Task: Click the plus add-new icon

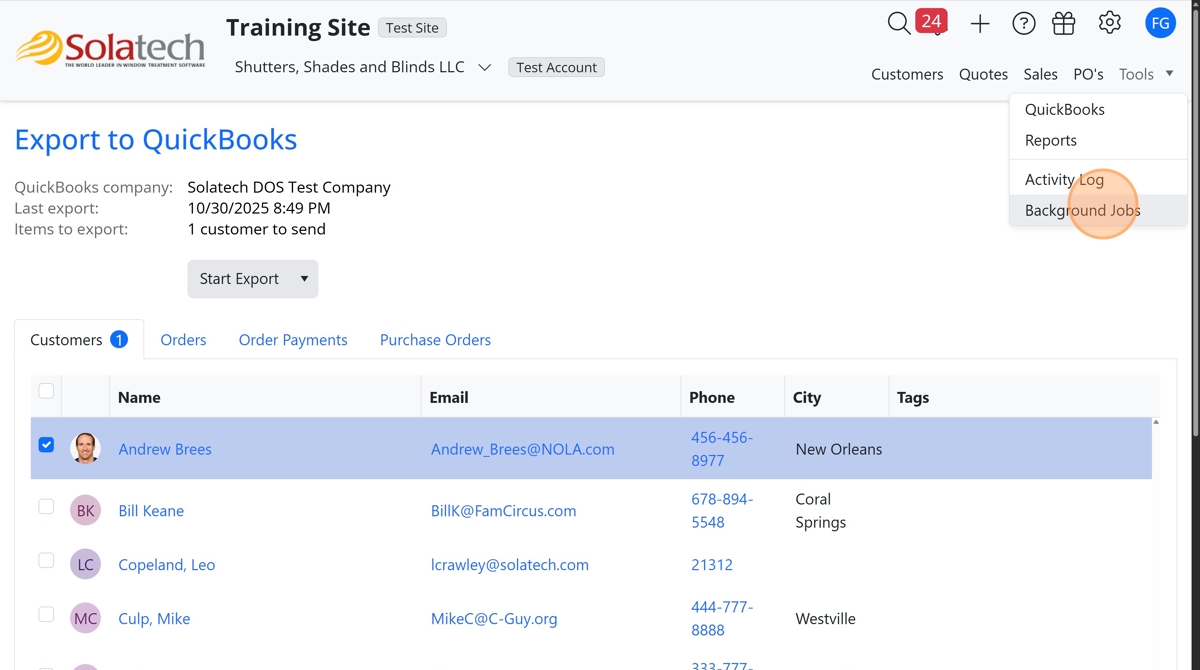Action: click(980, 24)
